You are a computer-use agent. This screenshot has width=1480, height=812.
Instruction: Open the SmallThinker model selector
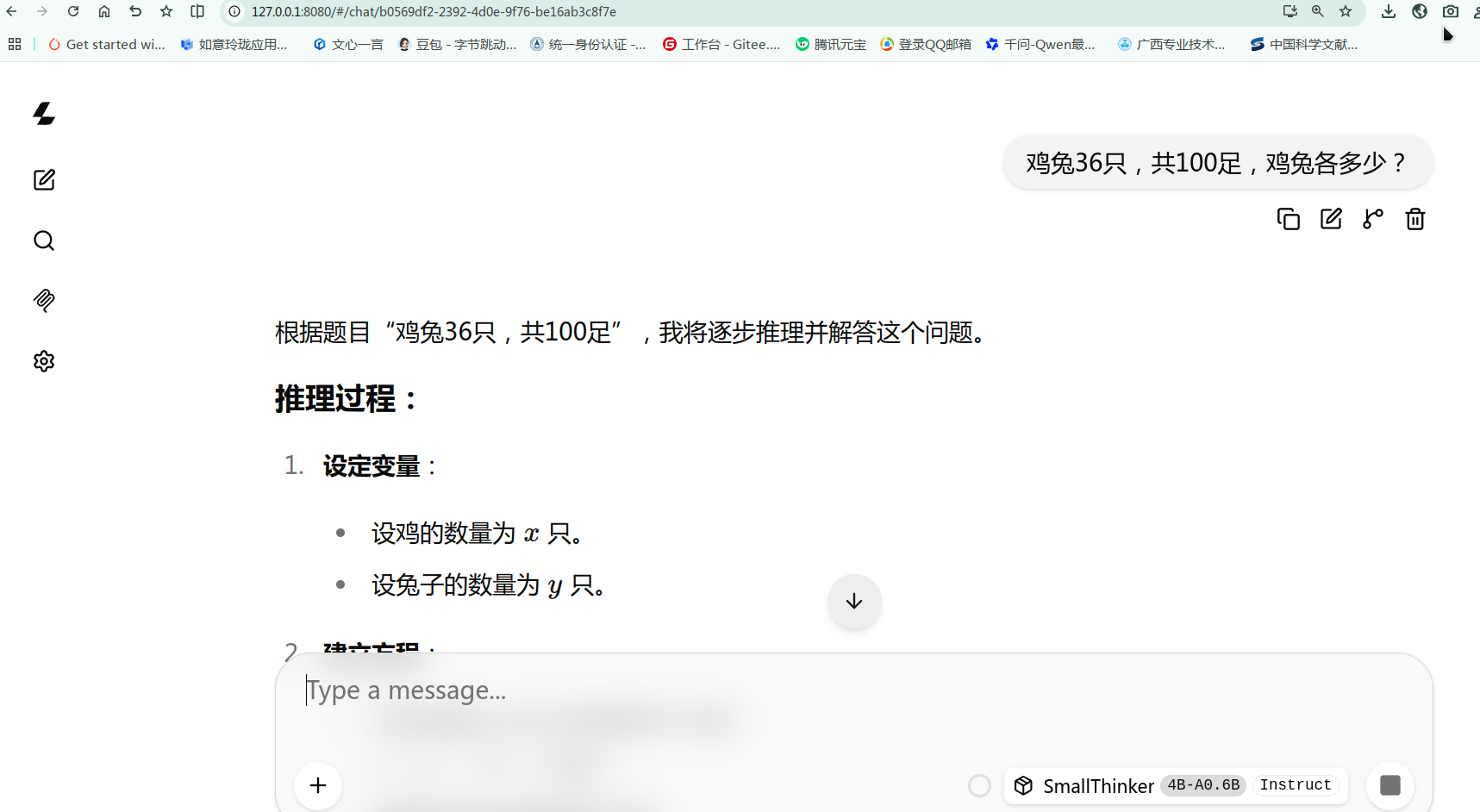pos(1176,785)
